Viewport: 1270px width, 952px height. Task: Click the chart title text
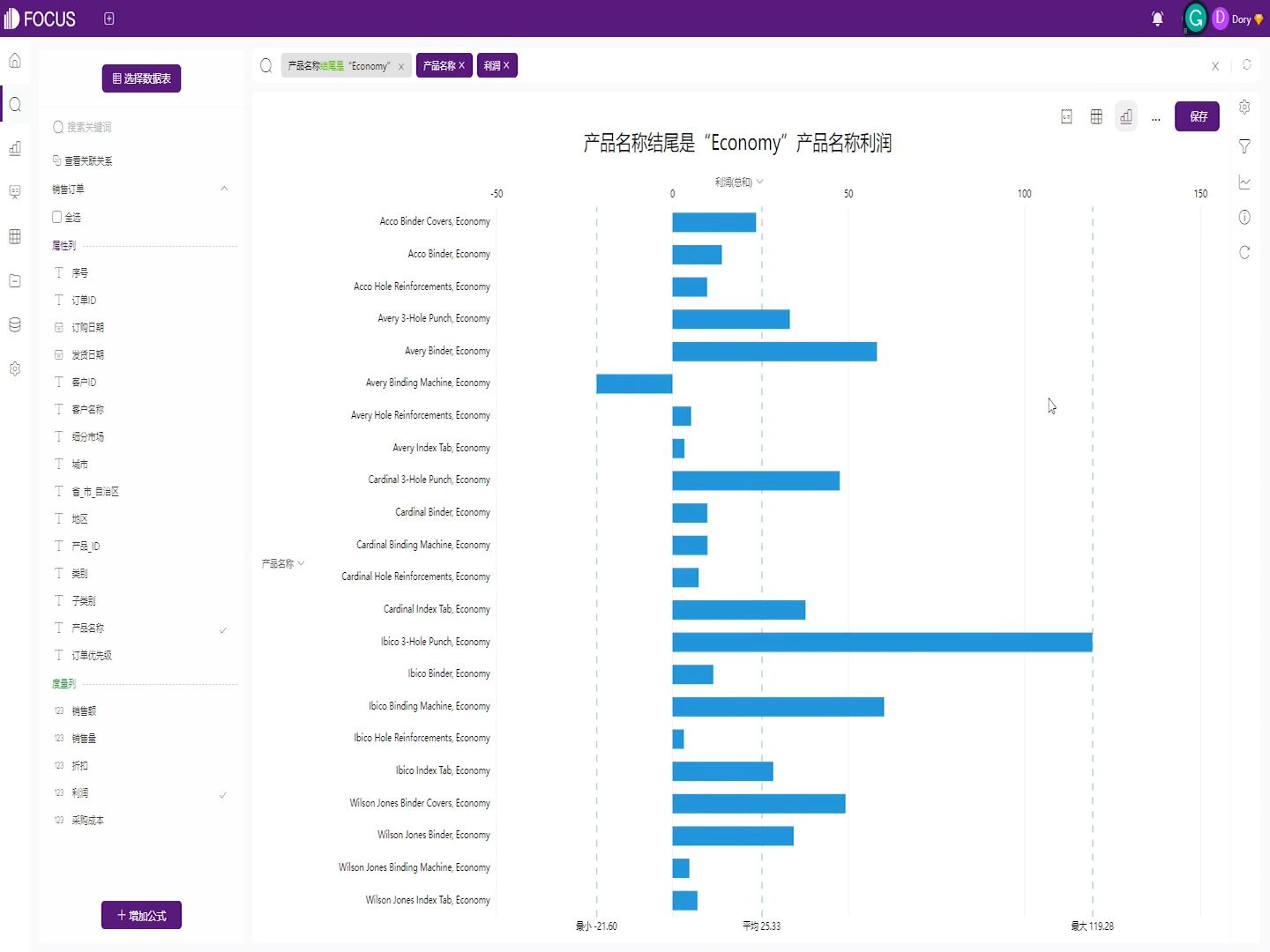click(737, 143)
